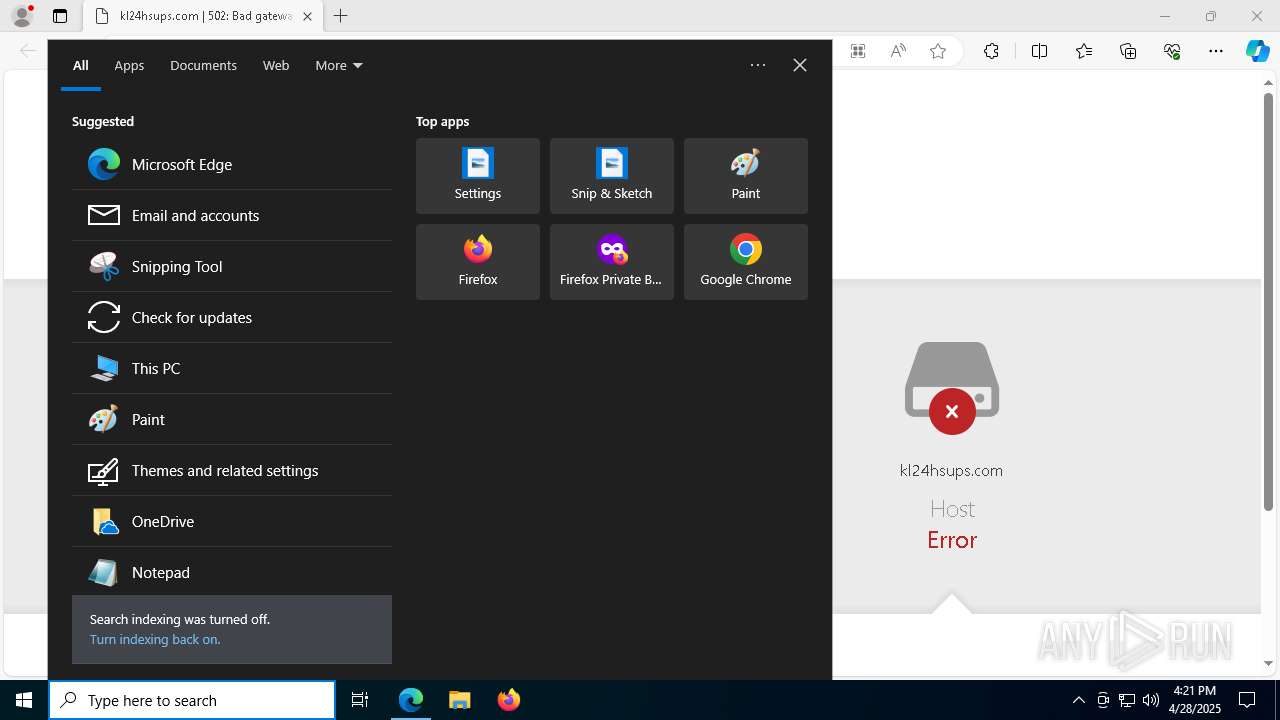Open network status tray icon
Screen dimensions: 1280x720
pos(1126,700)
